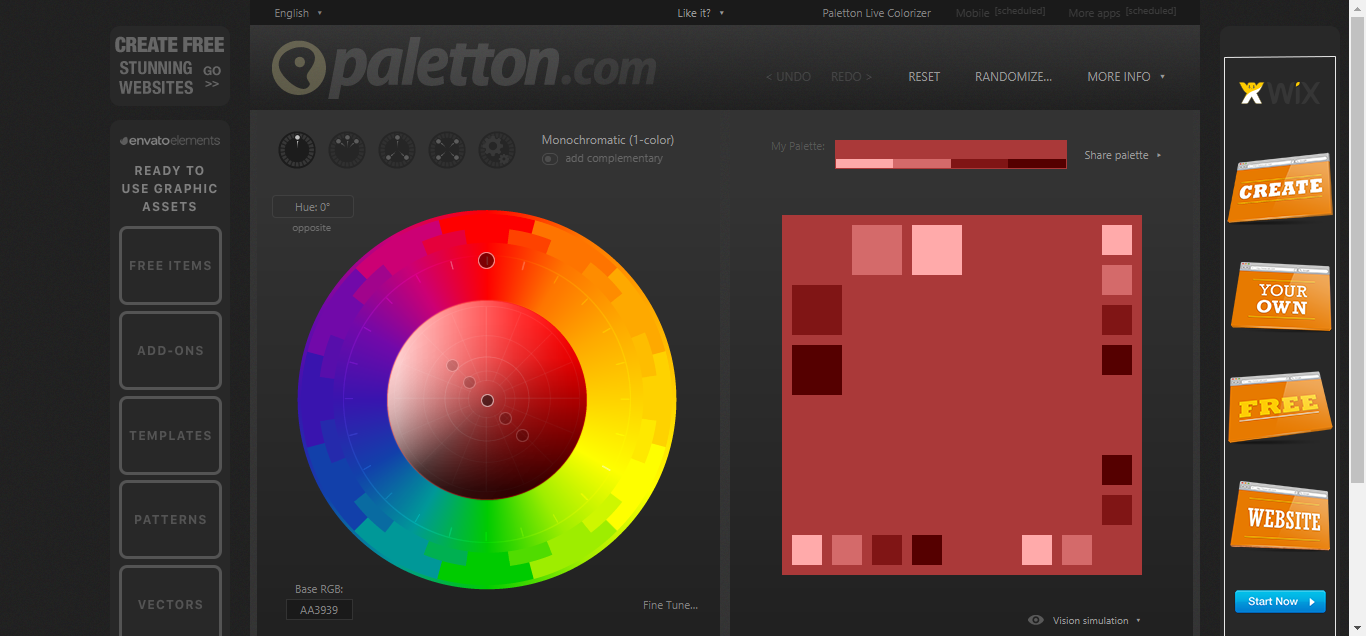The width and height of the screenshot is (1366, 636).
Task: Click the hue handle on the color wheel ring
Action: point(486,260)
